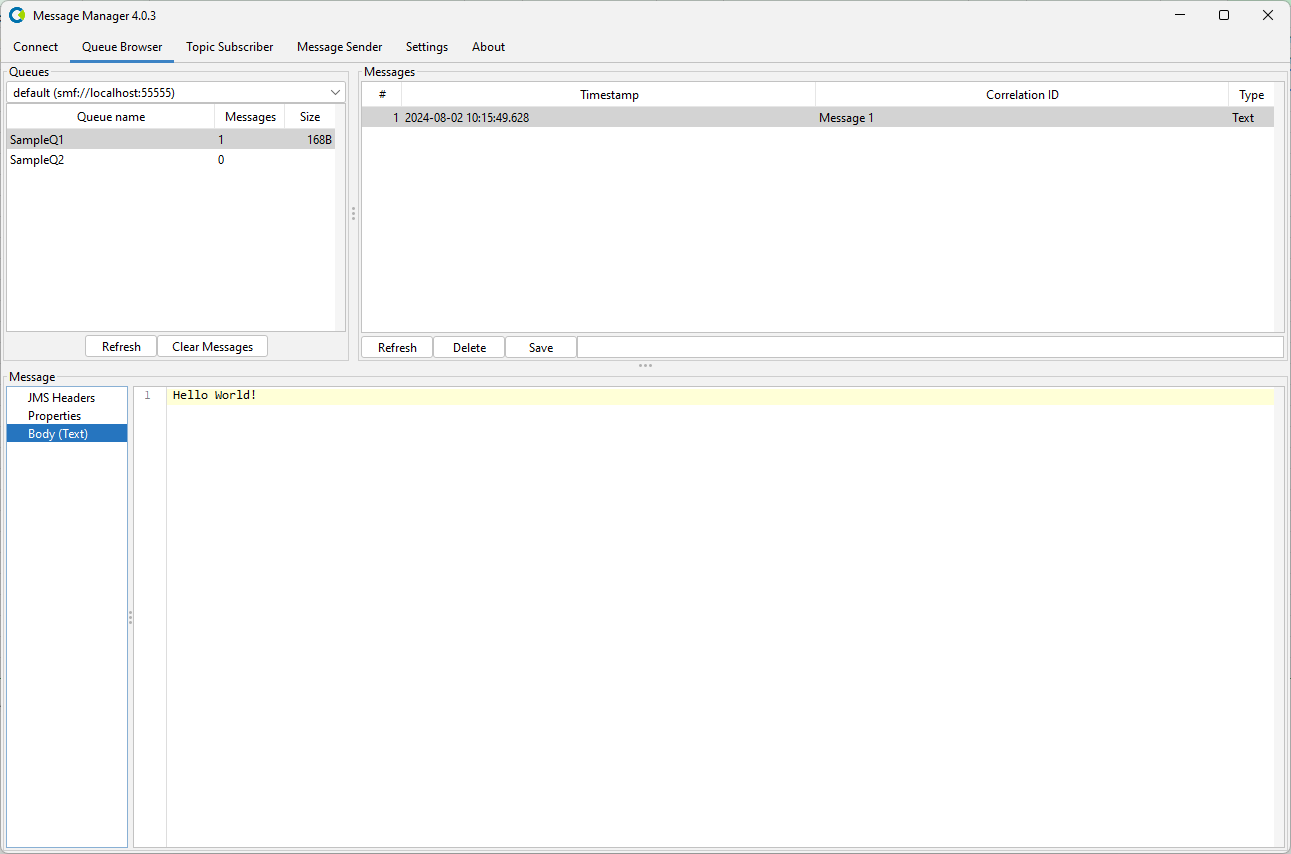Delete the selected message
Screen dimensions: 1291x854
tap(469, 348)
